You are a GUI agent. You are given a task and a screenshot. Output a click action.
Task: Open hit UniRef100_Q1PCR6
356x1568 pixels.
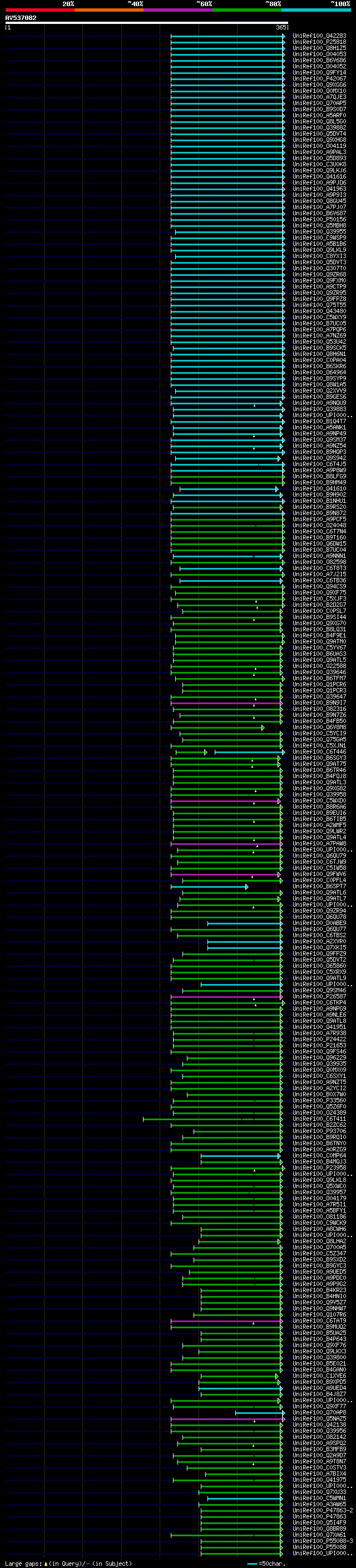[319, 685]
